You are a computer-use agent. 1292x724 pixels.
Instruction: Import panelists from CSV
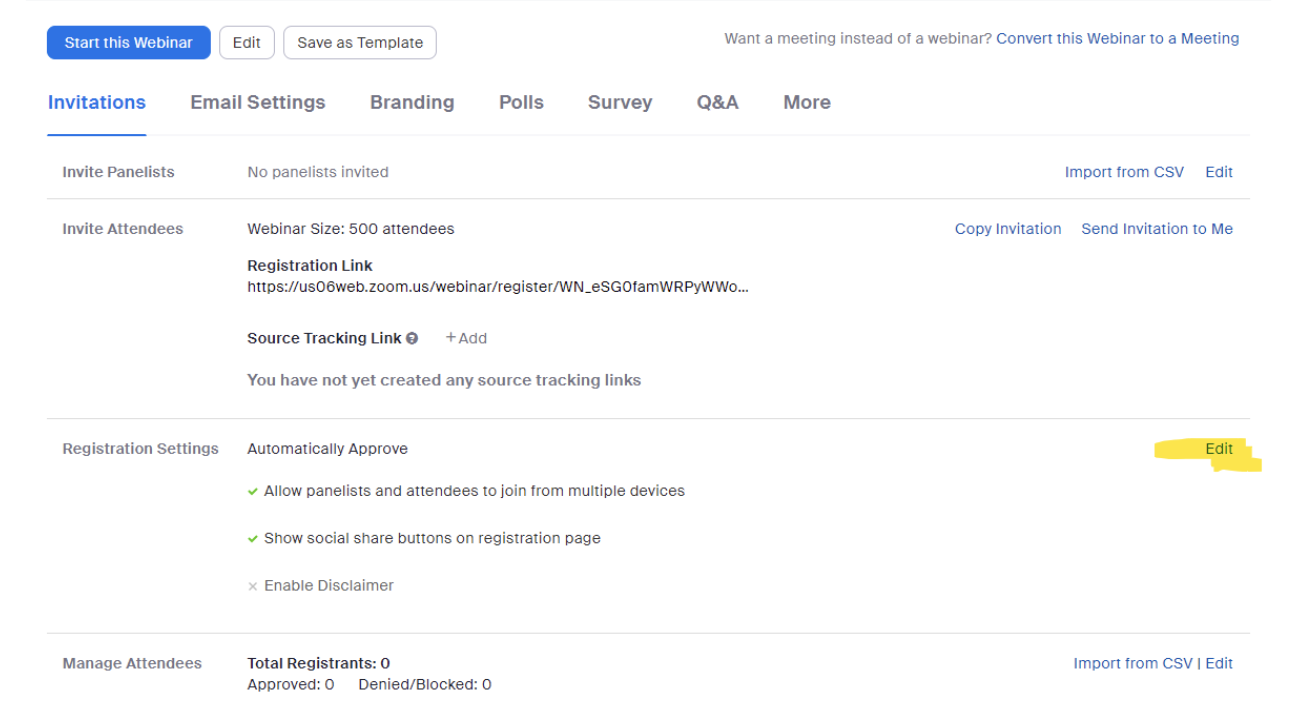(1124, 172)
